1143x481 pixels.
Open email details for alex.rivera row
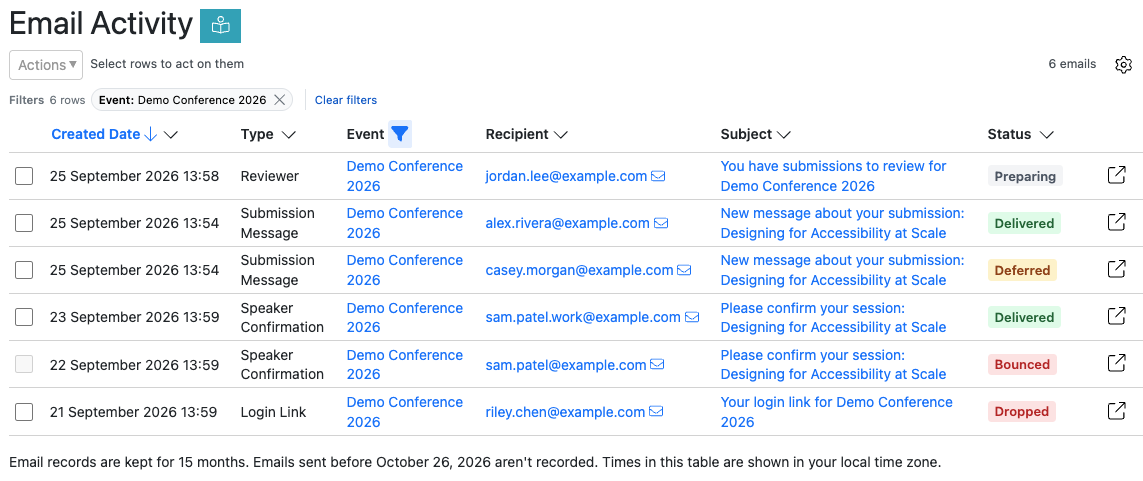click(x=1116, y=223)
